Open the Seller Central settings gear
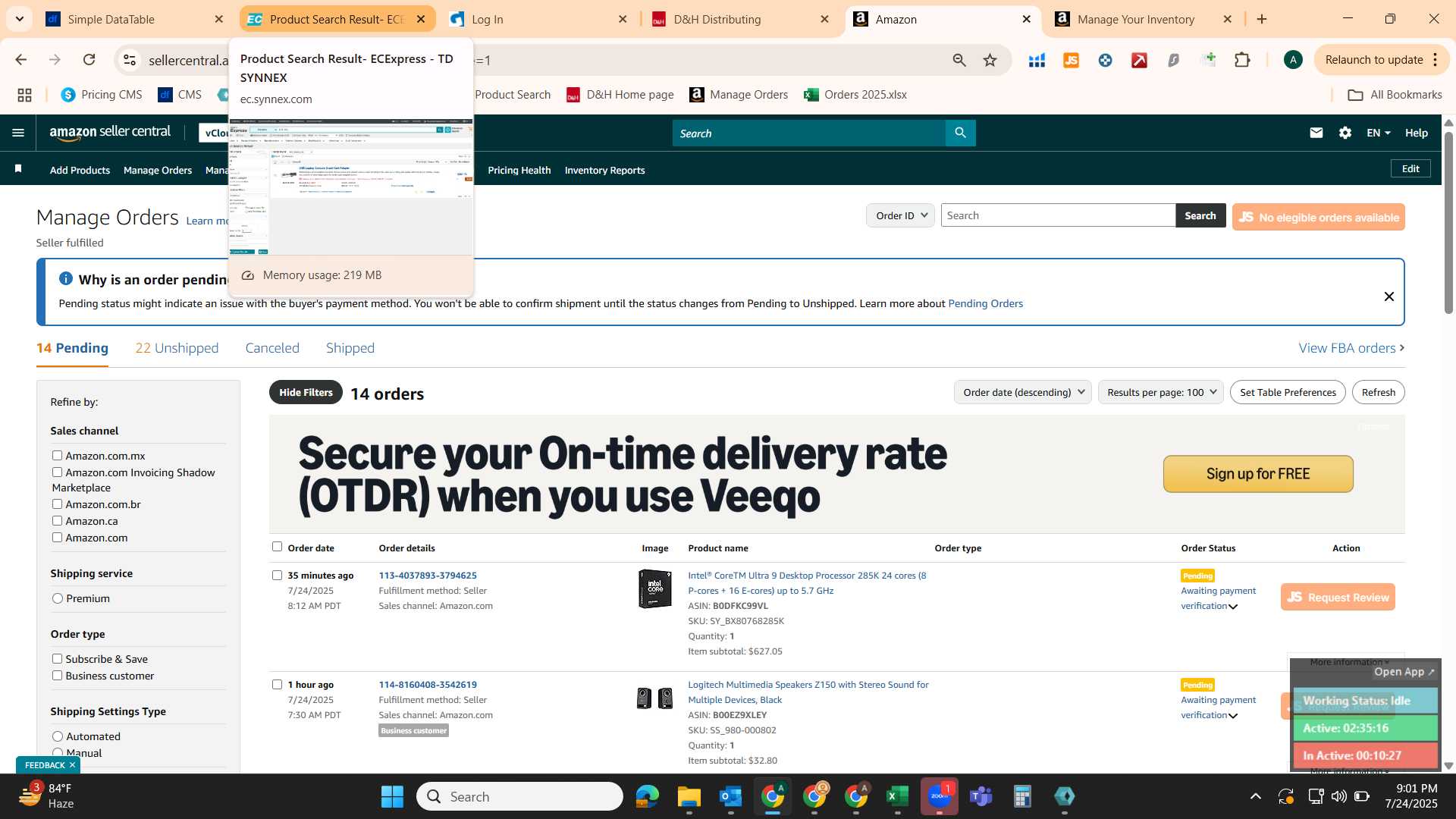Screen dimensions: 1456x819 [x=1345, y=133]
